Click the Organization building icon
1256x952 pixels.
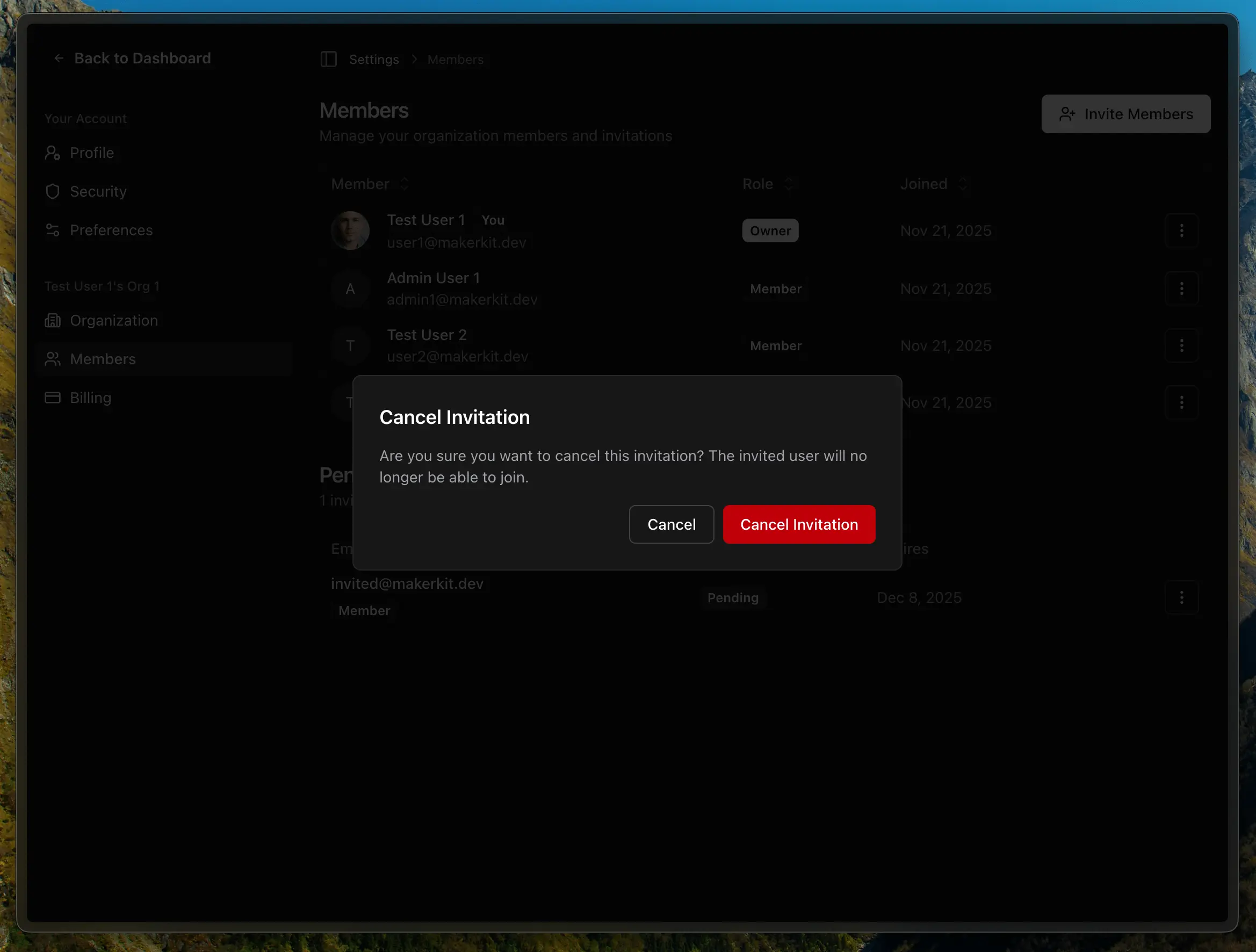pos(52,320)
